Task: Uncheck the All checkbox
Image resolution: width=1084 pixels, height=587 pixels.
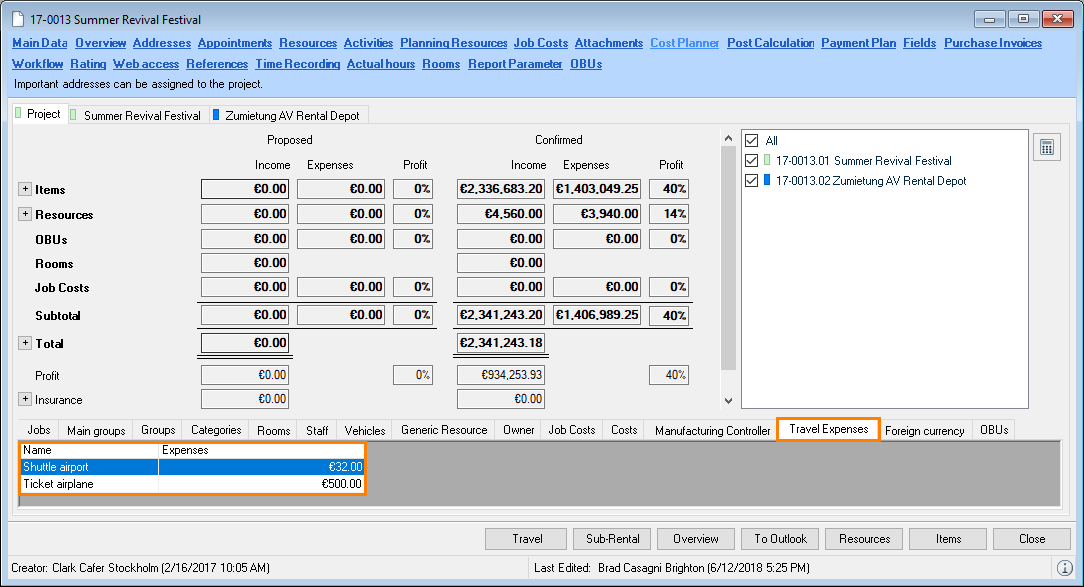Action: pyautogui.click(x=752, y=141)
